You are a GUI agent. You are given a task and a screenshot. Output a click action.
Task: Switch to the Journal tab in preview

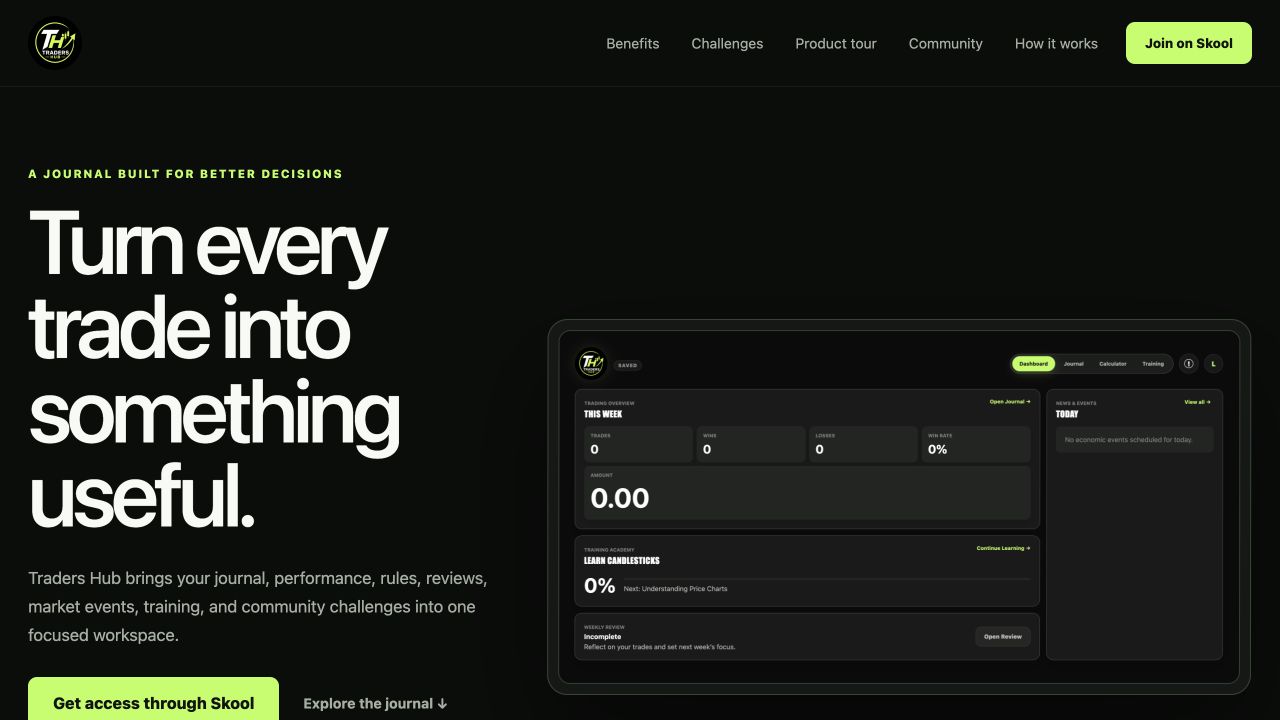point(1074,364)
